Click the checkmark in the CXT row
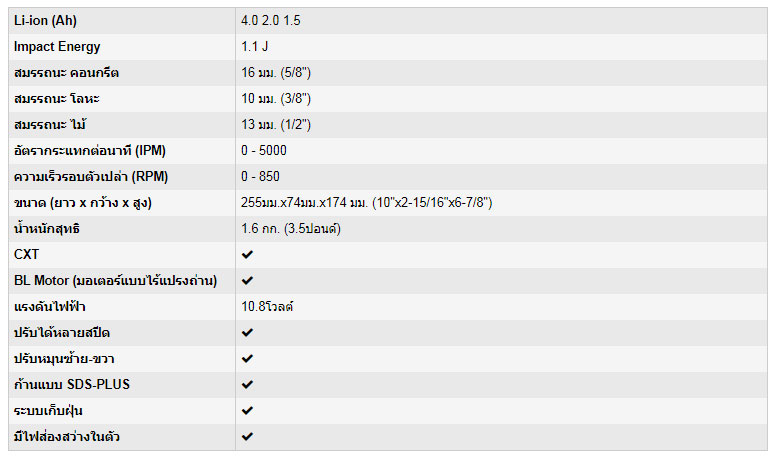 (x=247, y=255)
